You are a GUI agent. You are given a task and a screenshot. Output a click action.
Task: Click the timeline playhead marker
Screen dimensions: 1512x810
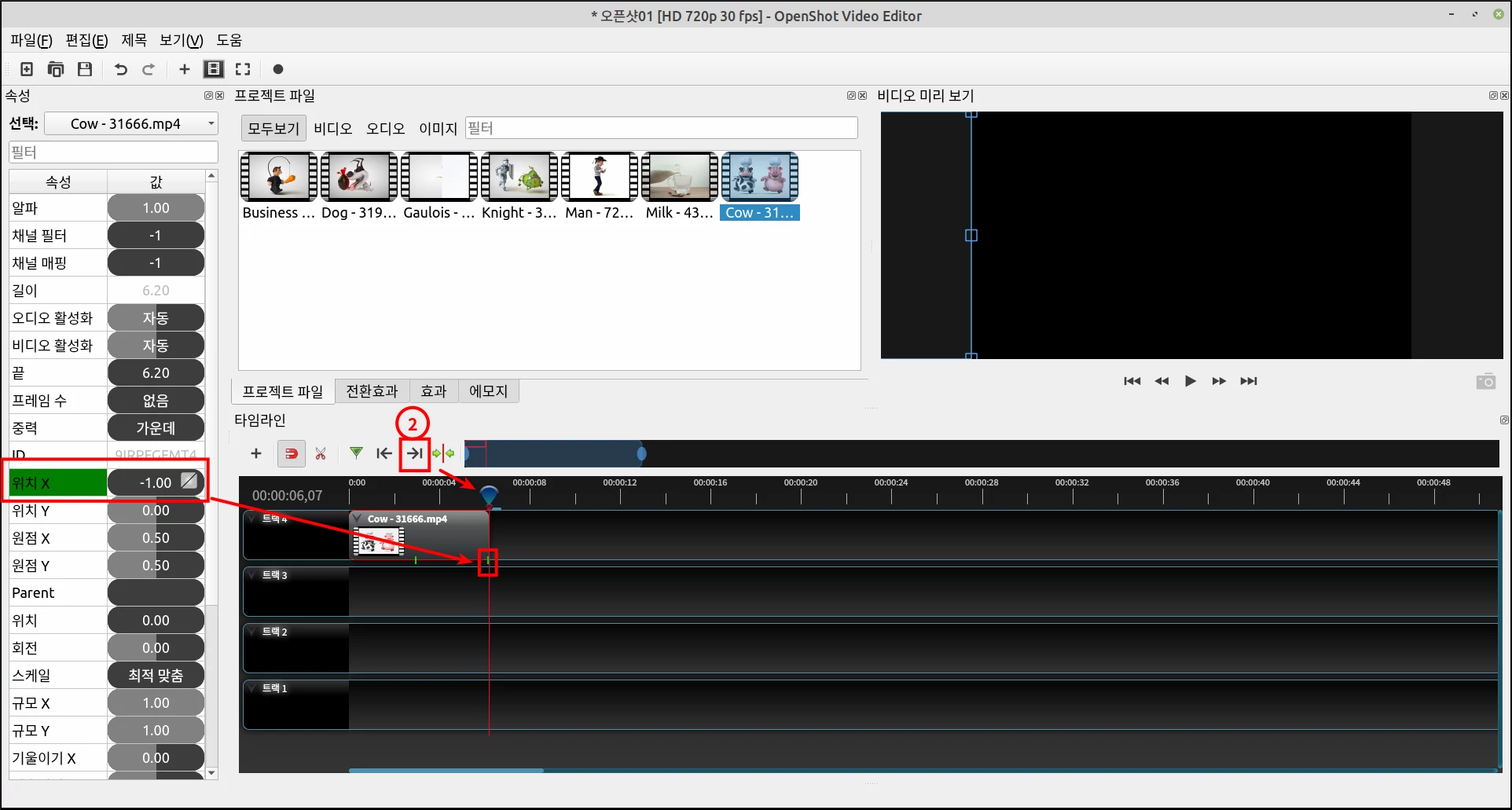pos(489,495)
